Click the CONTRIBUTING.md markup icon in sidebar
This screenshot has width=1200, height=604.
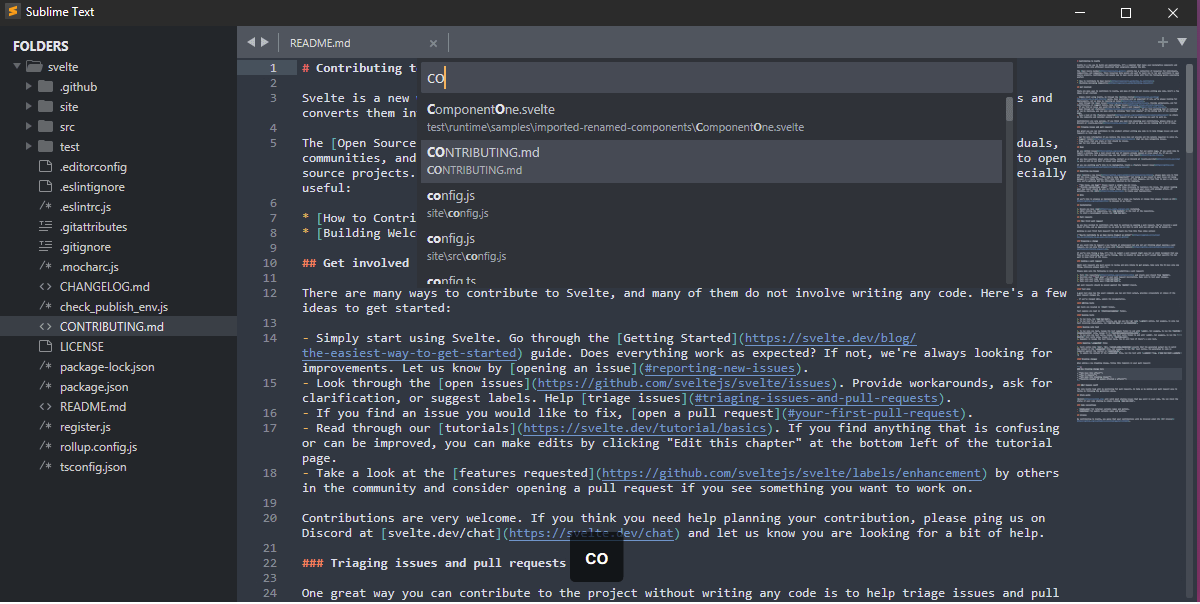pos(45,327)
